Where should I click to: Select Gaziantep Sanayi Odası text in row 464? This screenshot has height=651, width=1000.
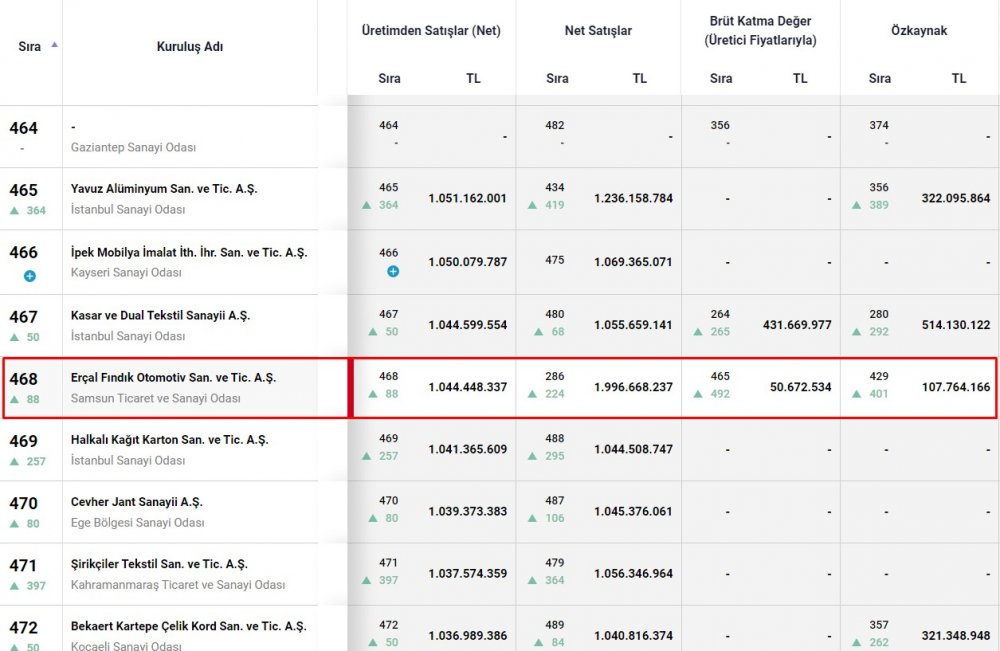coord(133,147)
